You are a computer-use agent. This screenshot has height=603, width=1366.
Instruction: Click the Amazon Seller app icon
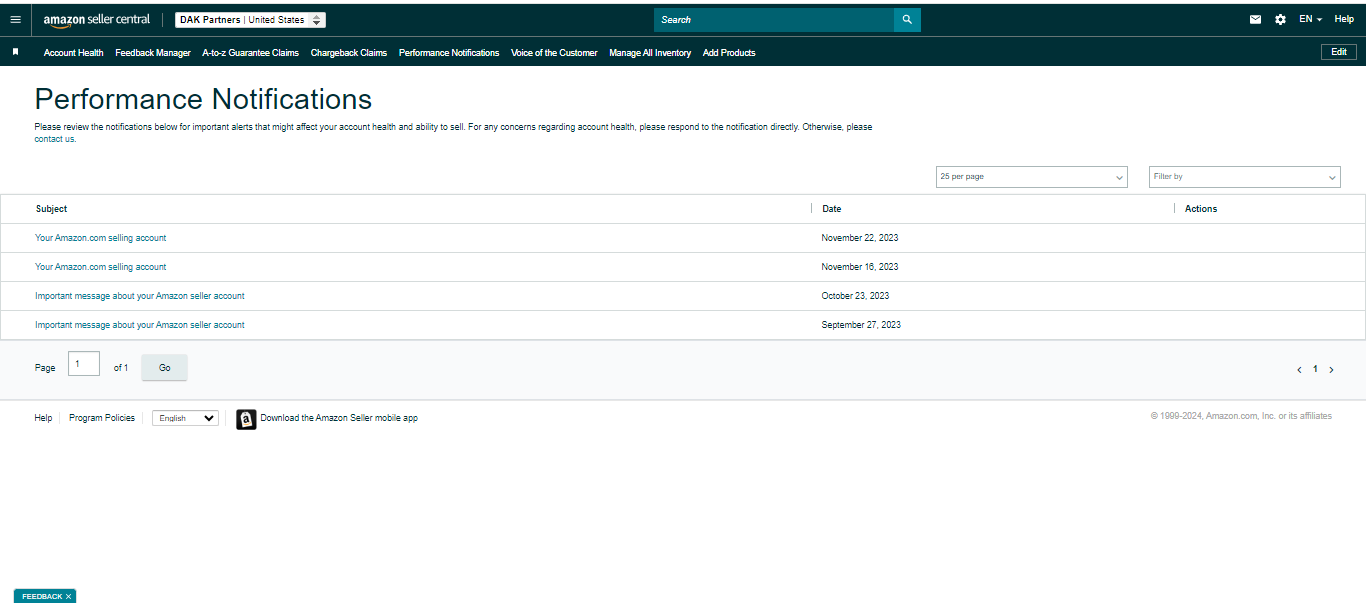pyautogui.click(x=246, y=419)
